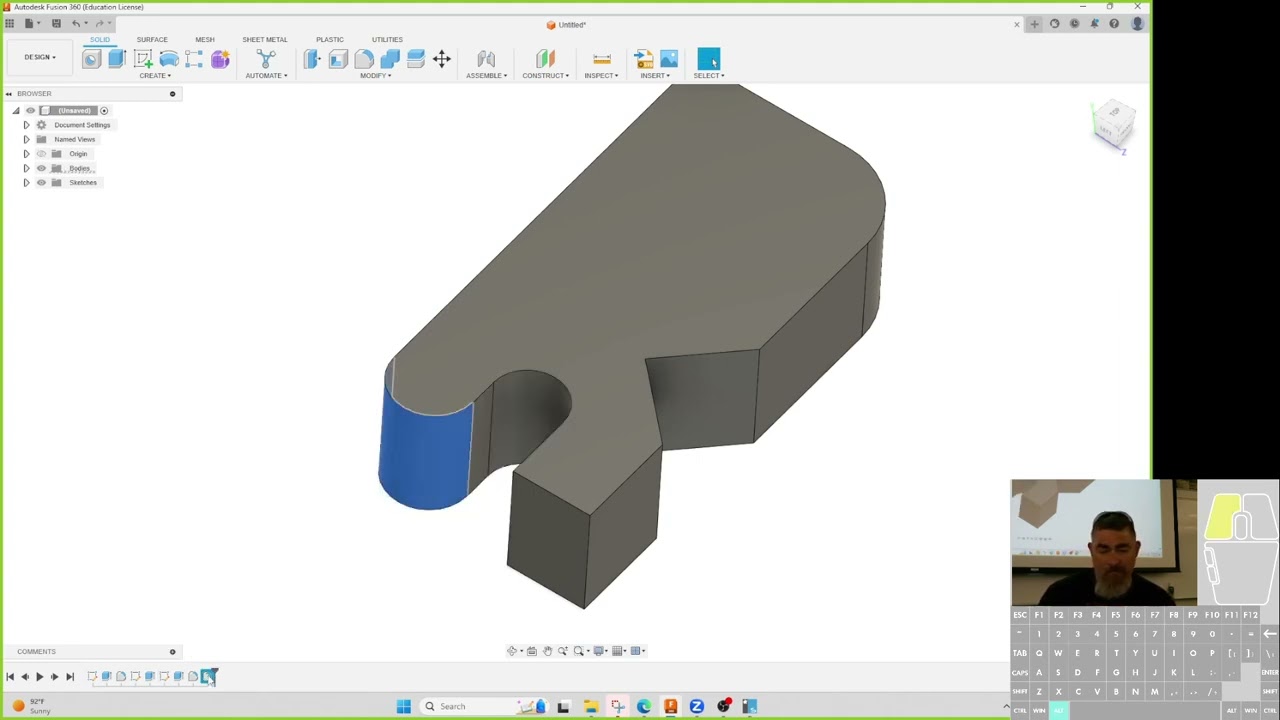Open the Grid and Snaps dropdown
This screenshot has height=720, width=1280.
(x=619, y=651)
